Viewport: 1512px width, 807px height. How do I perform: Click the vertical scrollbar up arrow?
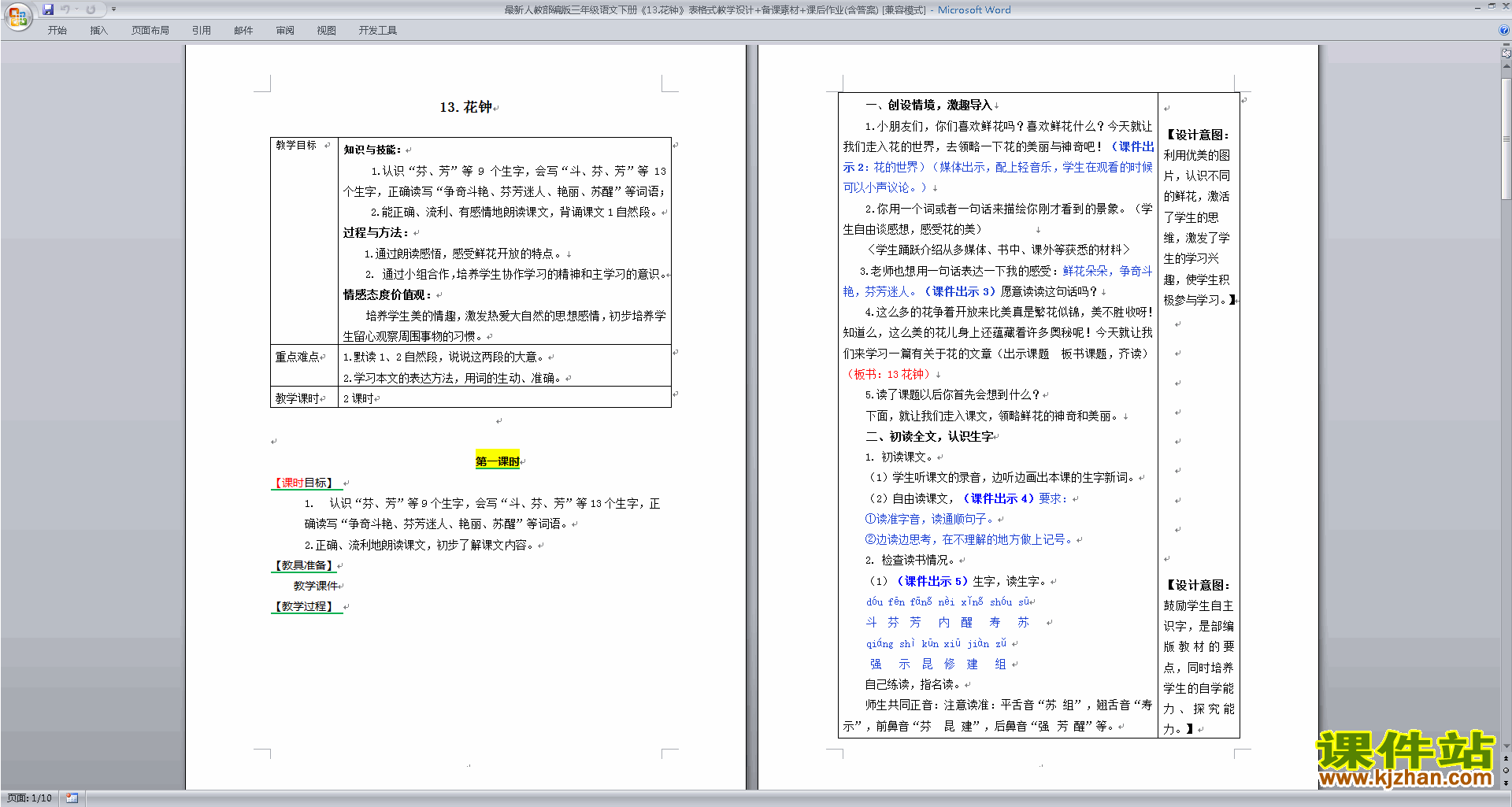coord(1506,66)
